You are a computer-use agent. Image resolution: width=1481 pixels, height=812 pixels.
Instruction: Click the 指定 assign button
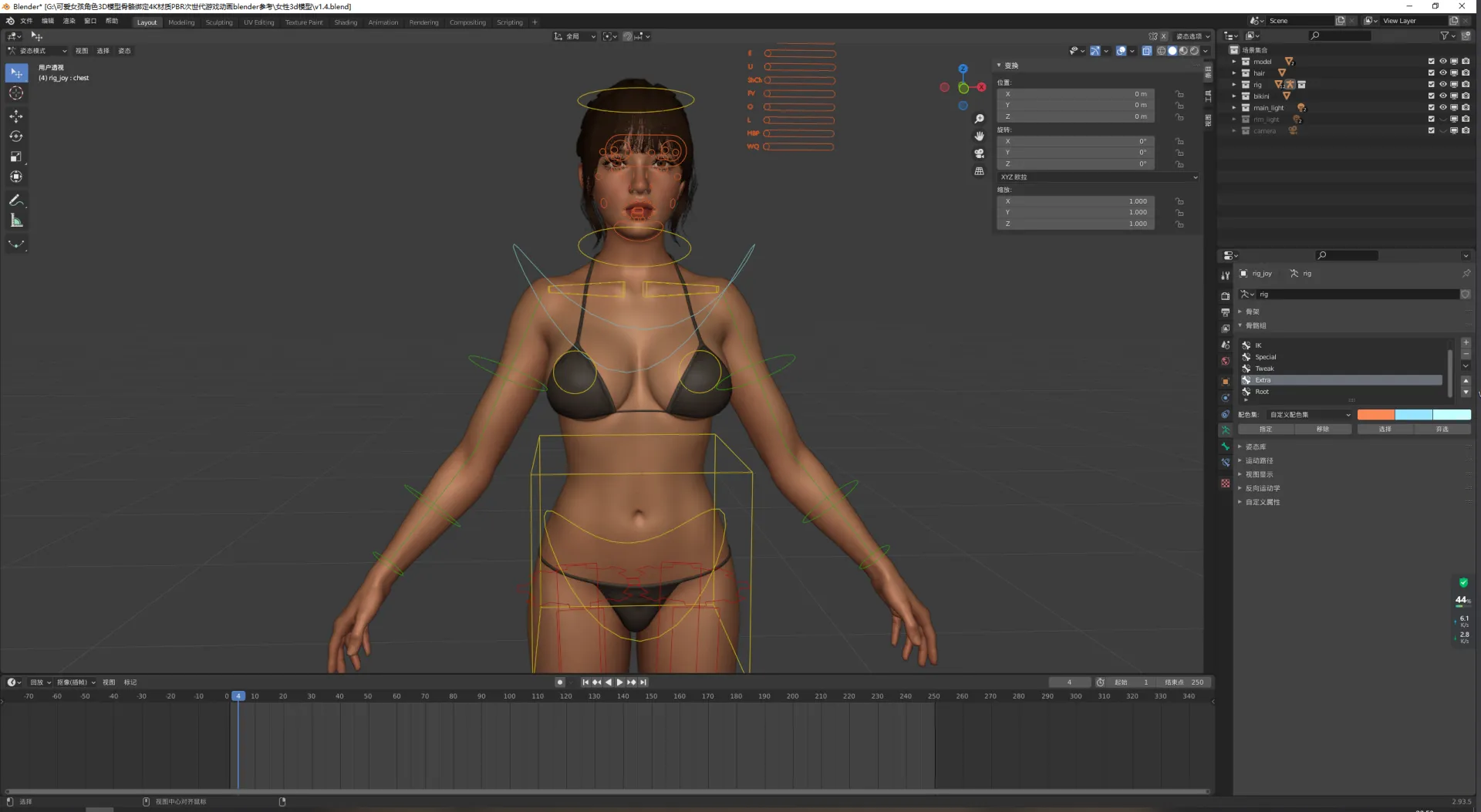pos(1266,430)
